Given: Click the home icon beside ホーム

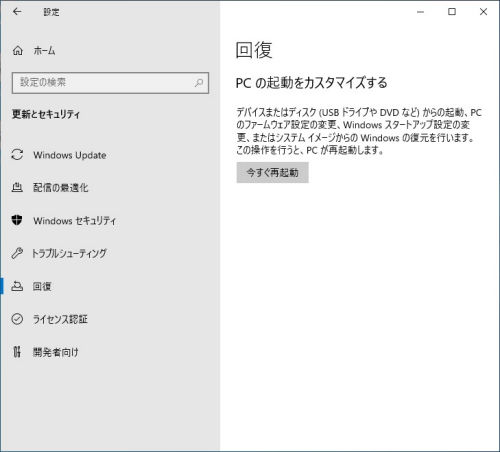Looking at the screenshot, I should pos(18,51).
